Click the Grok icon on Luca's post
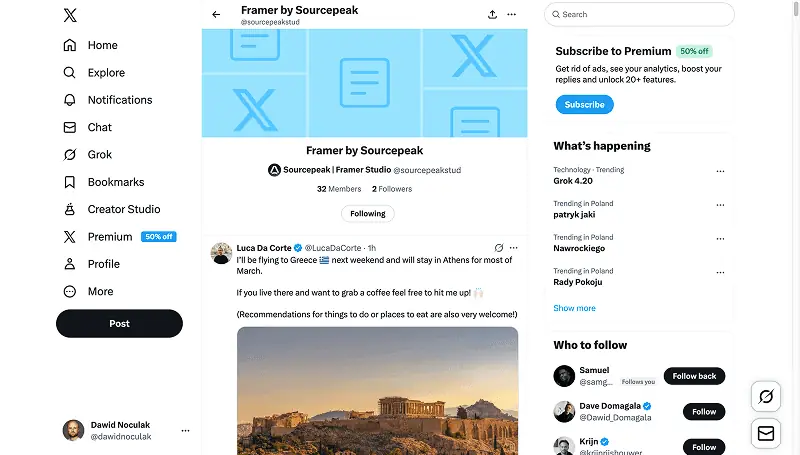This screenshot has width=800, height=455. pos(498,248)
